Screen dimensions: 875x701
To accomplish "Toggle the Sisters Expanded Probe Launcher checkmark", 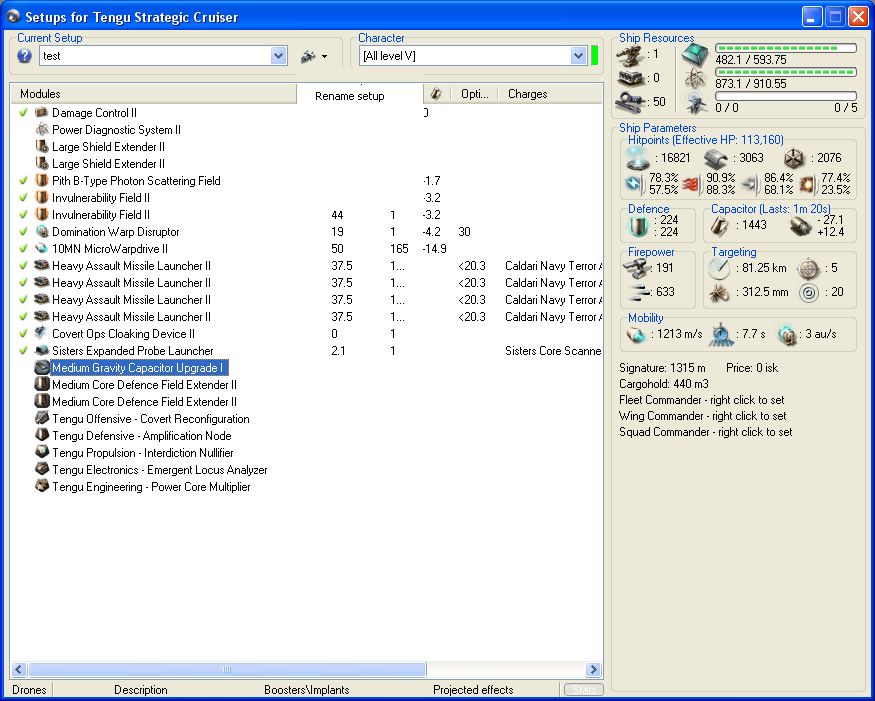I will click(x=23, y=351).
